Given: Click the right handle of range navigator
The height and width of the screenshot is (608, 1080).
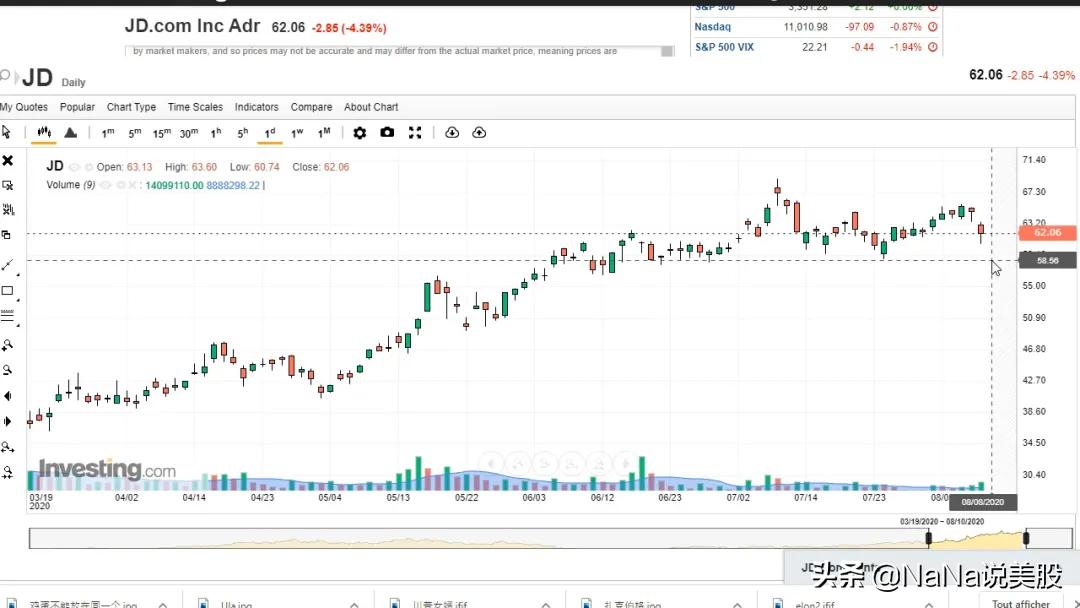Looking at the screenshot, I should [1026, 538].
